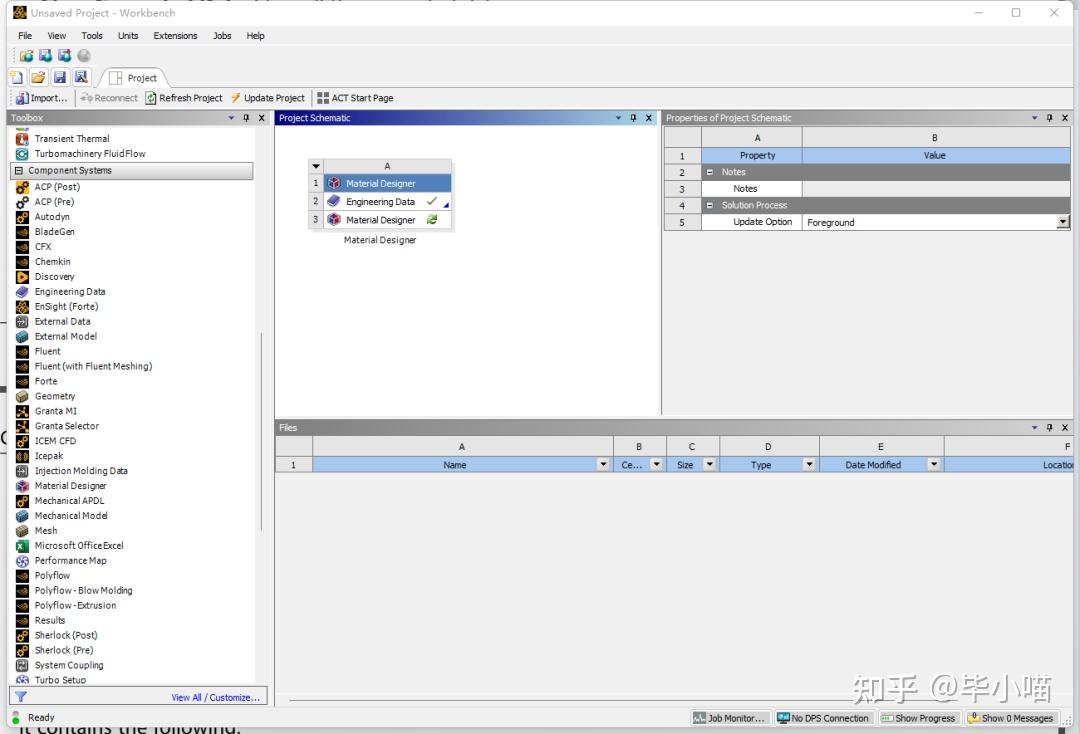The width and height of the screenshot is (1080, 734).
Task: Pick the Geometry component icon in Toolbox
Action: tap(22, 397)
